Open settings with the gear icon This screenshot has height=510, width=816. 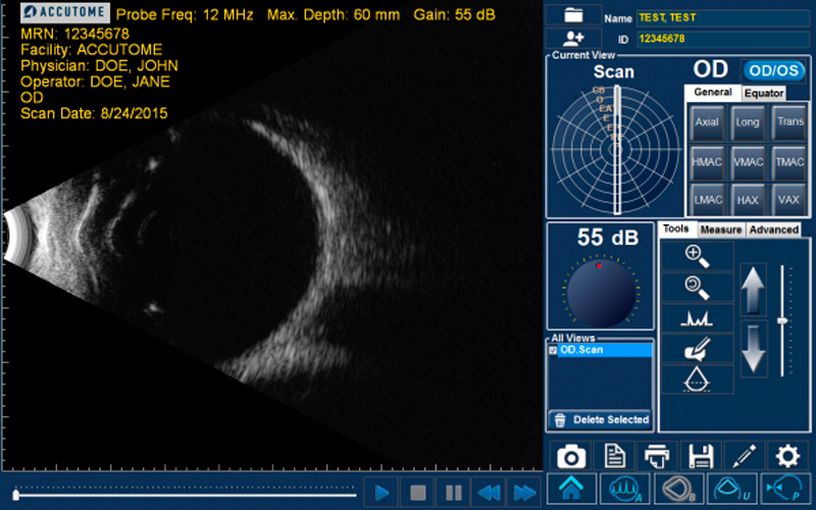[787, 456]
